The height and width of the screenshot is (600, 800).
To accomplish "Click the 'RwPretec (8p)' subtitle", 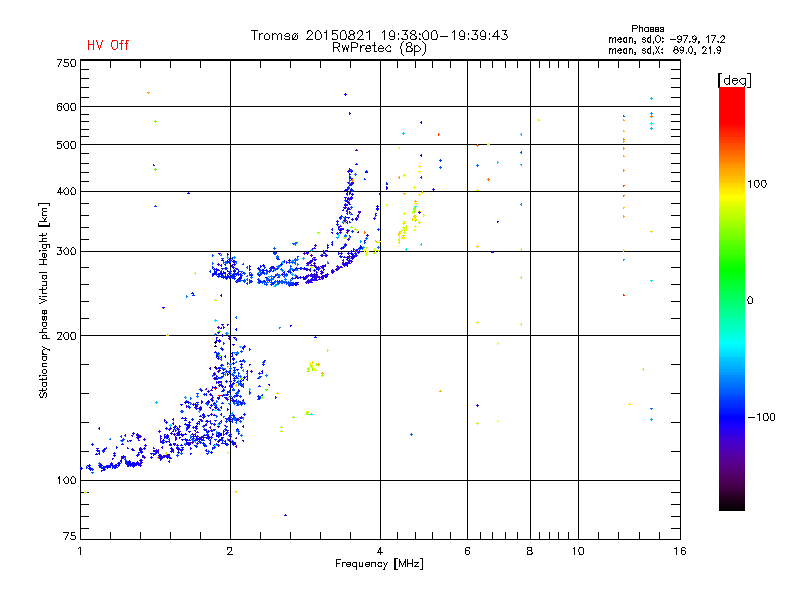I will (379, 48).
